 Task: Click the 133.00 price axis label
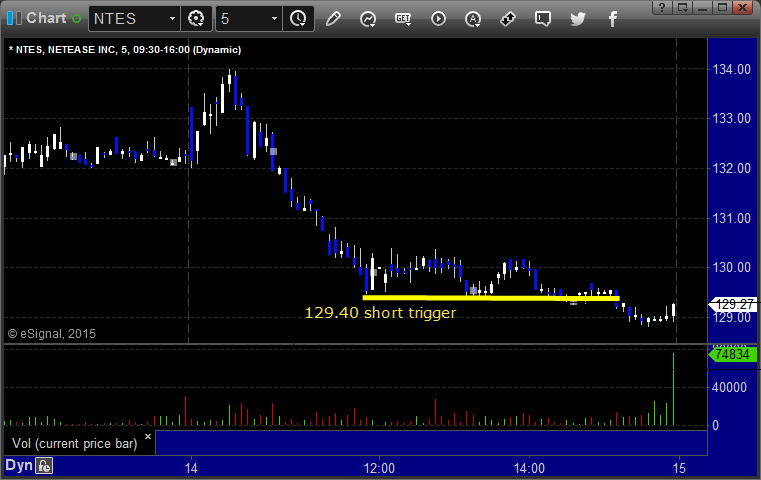[x=731, y=118]
